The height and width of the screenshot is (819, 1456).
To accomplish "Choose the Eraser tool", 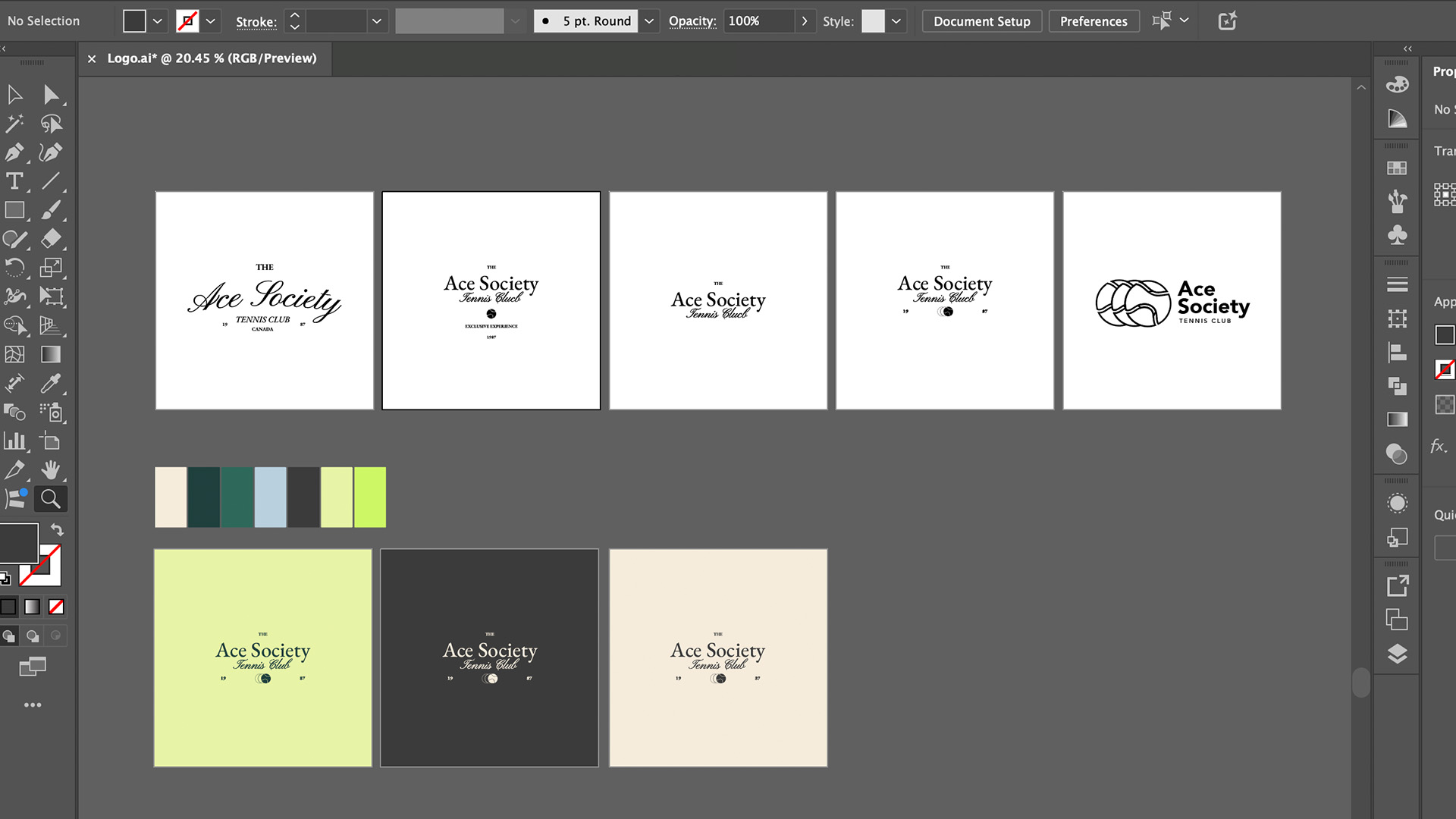I will [50, 239].
